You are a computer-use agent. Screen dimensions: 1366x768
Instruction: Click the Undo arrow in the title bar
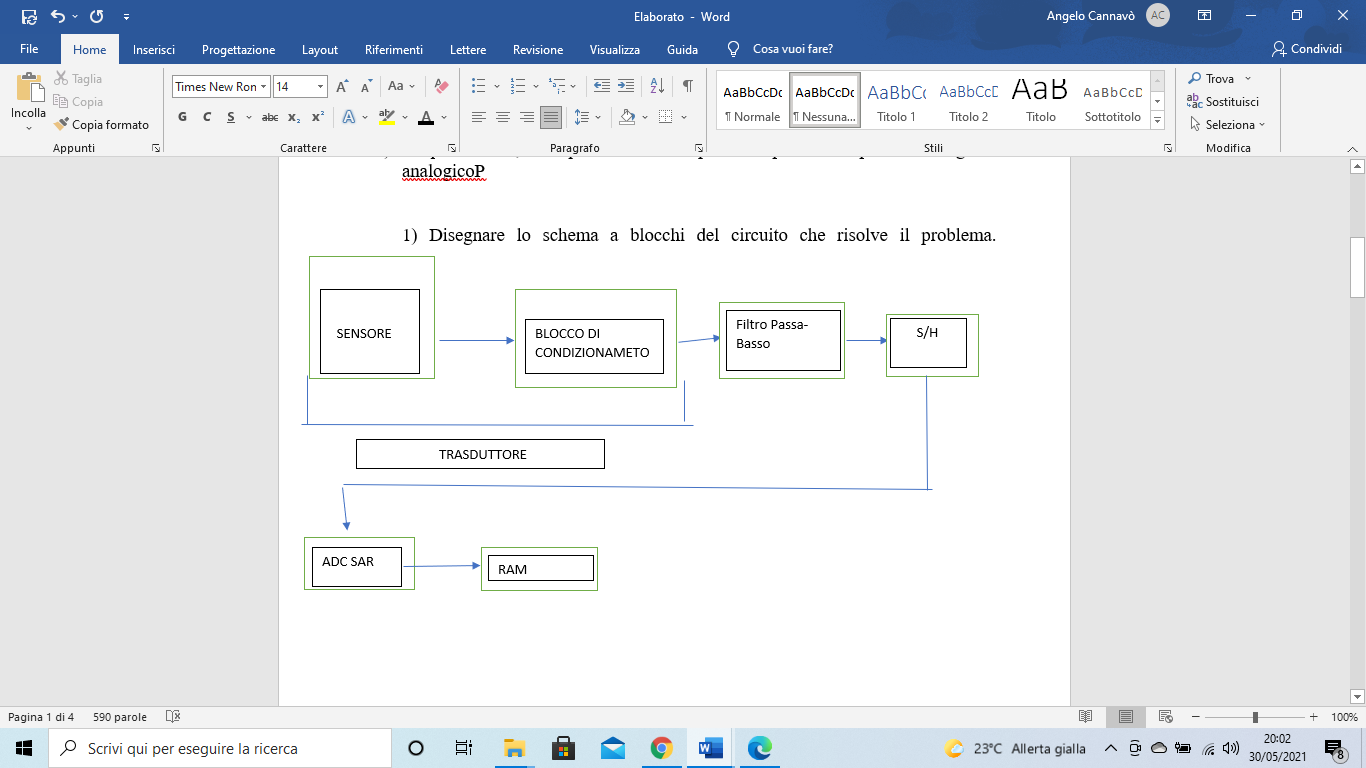click(57, 16)
